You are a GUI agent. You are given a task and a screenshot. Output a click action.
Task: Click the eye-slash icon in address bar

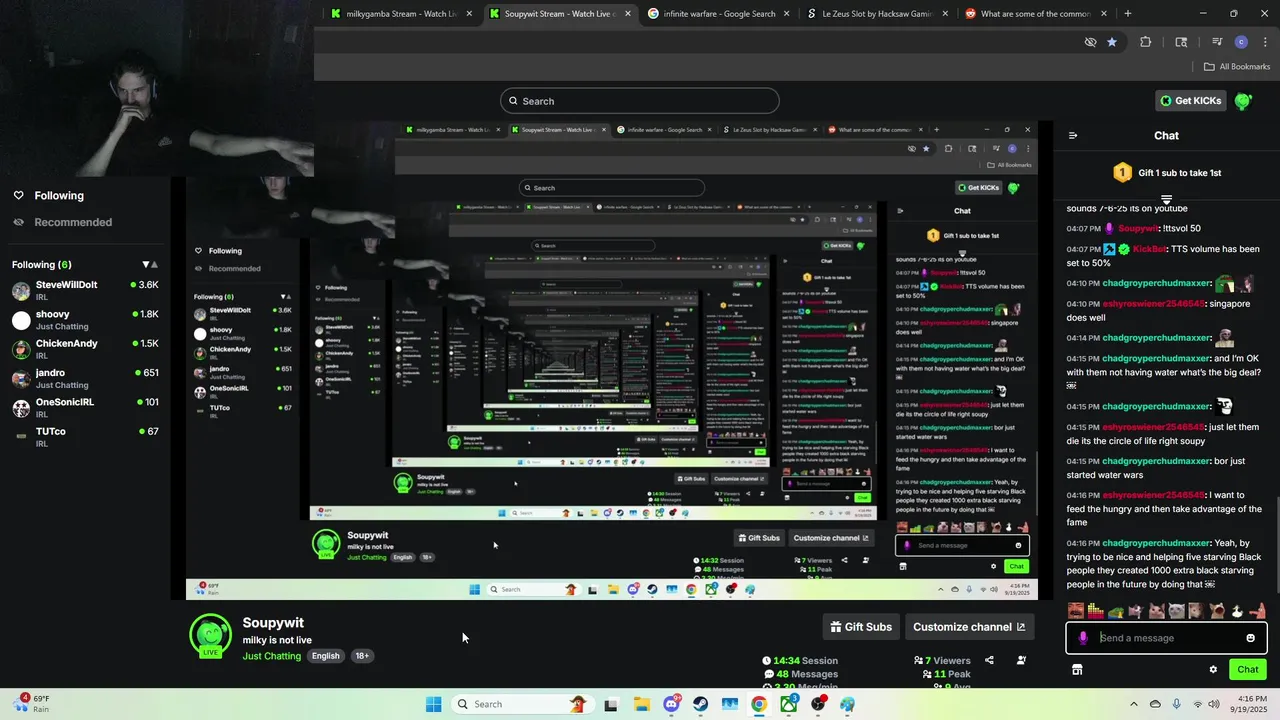[x=1091, y=42]
